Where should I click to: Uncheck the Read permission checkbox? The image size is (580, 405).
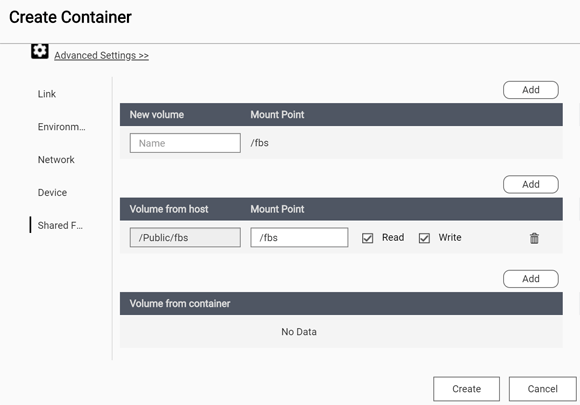click(x=367, y=238)
